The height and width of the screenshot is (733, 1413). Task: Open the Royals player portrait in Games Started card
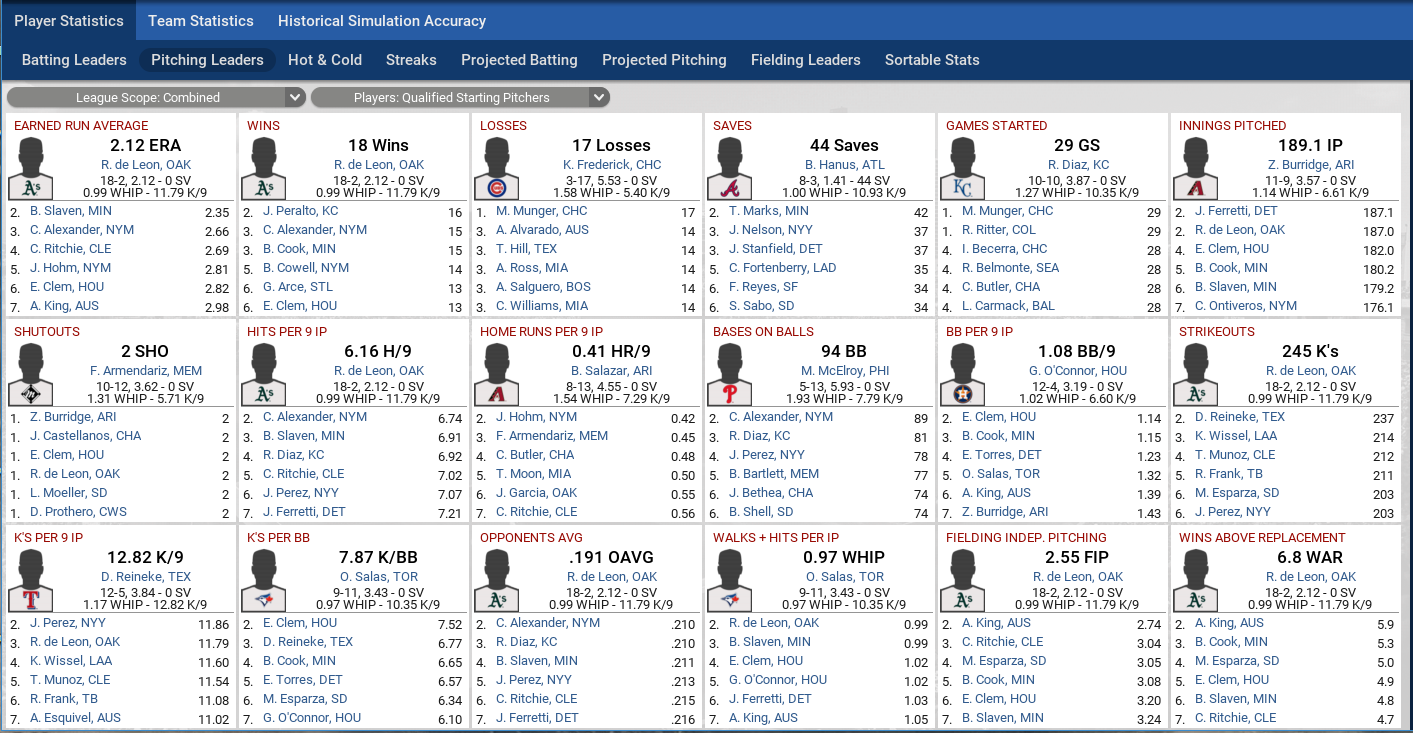click(962, 168)
